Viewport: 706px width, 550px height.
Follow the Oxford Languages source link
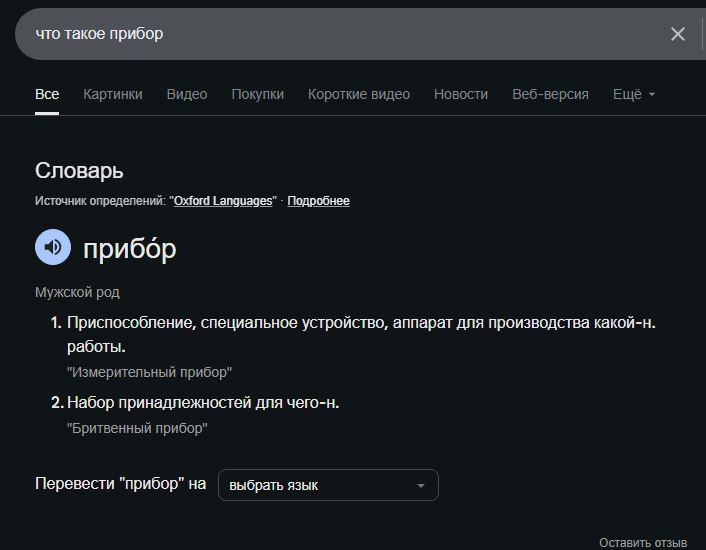tap(223, 201)
